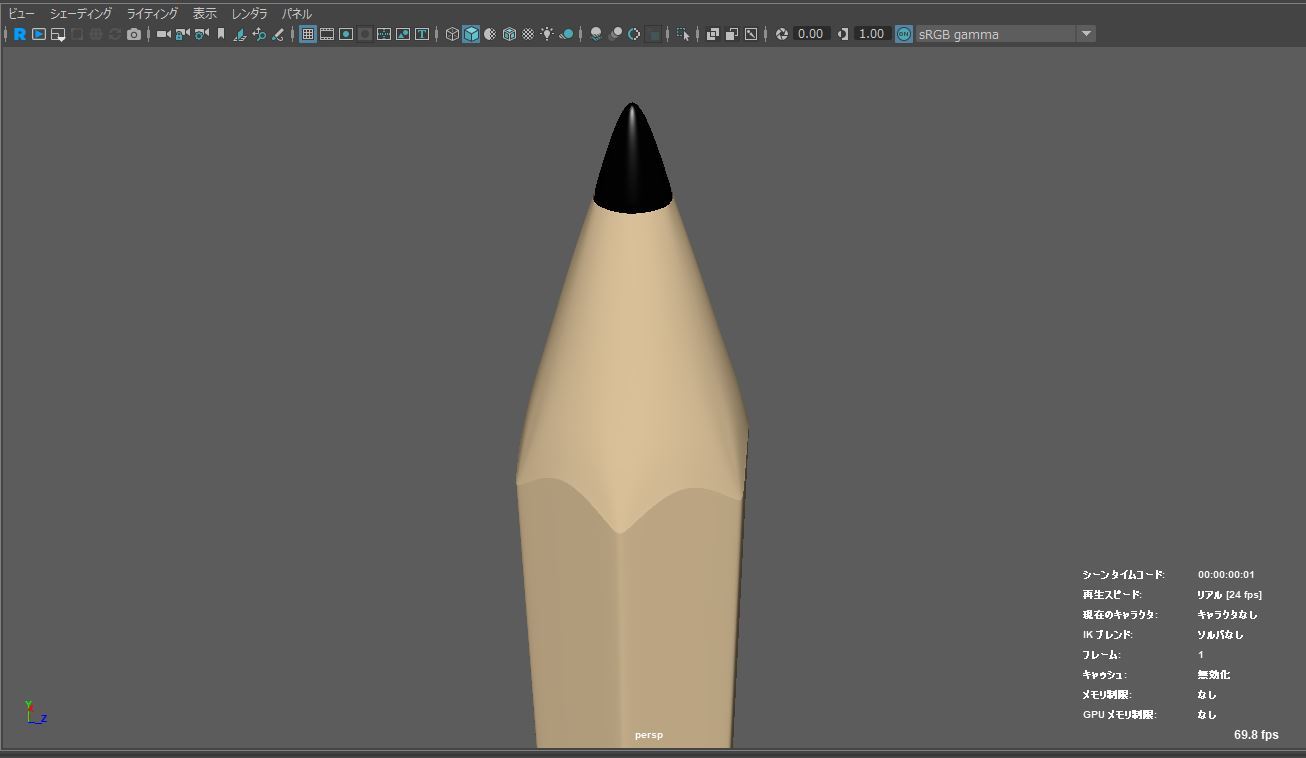Image resolution: width=1306 pixels, height=758 pixels.
Task: Toggle the film gate display
Action: [327, 34]
